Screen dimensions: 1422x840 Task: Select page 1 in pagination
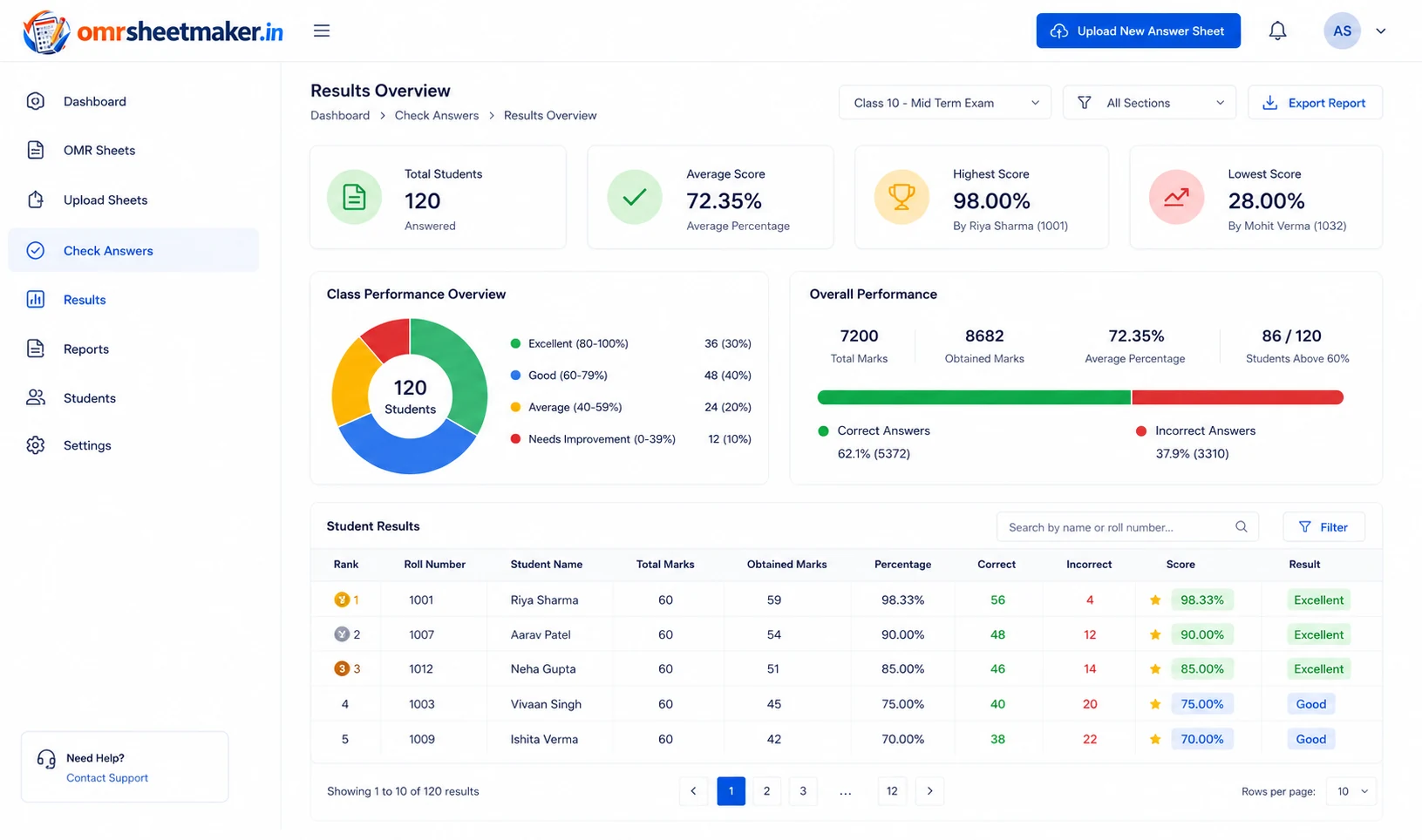(x=731, y=791)
